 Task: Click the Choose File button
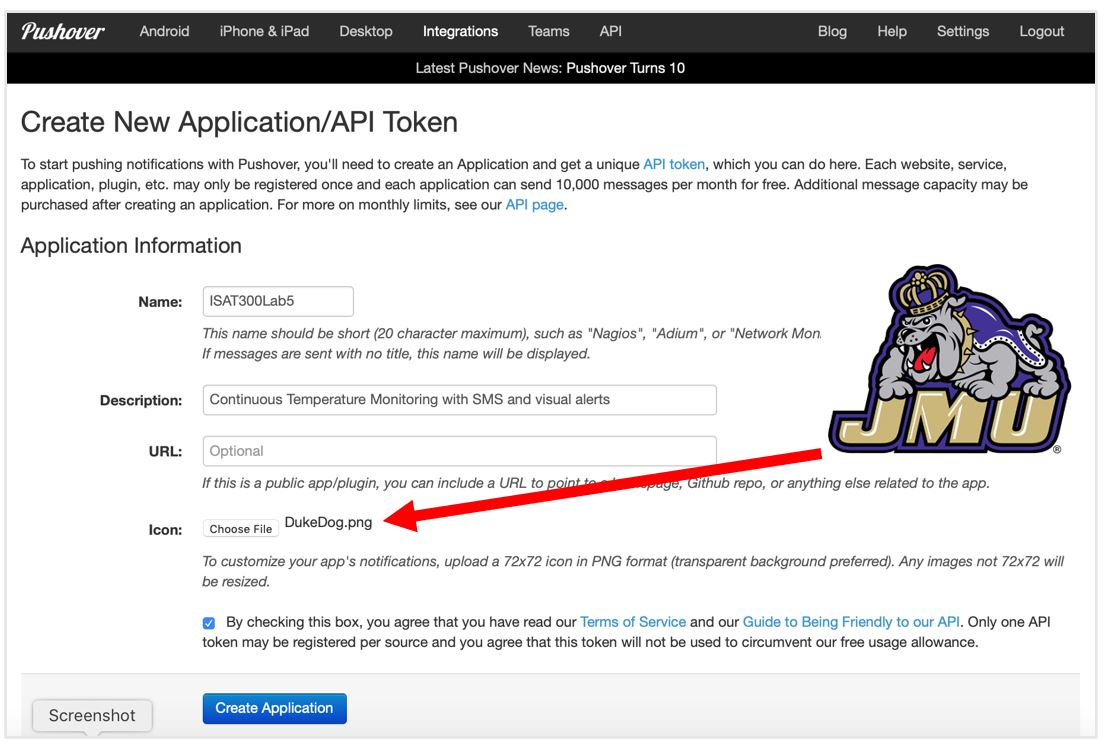tap(241, 529)
